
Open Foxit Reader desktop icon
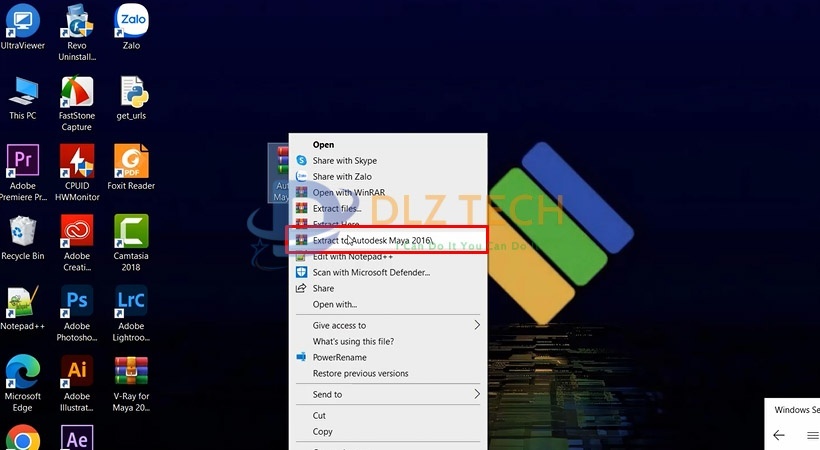click(131, 162)
